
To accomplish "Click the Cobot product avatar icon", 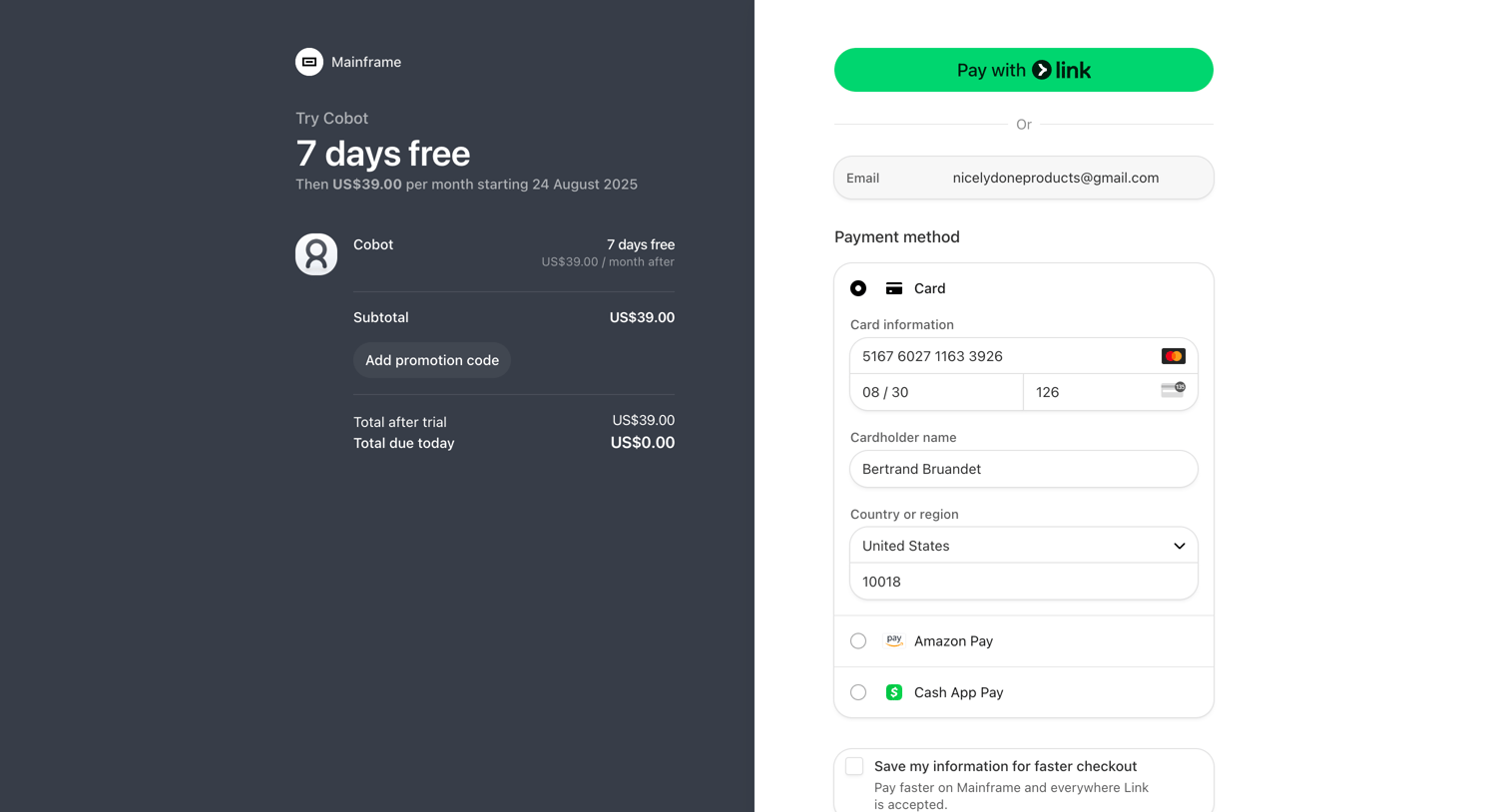I will click(x=316, y=254).
